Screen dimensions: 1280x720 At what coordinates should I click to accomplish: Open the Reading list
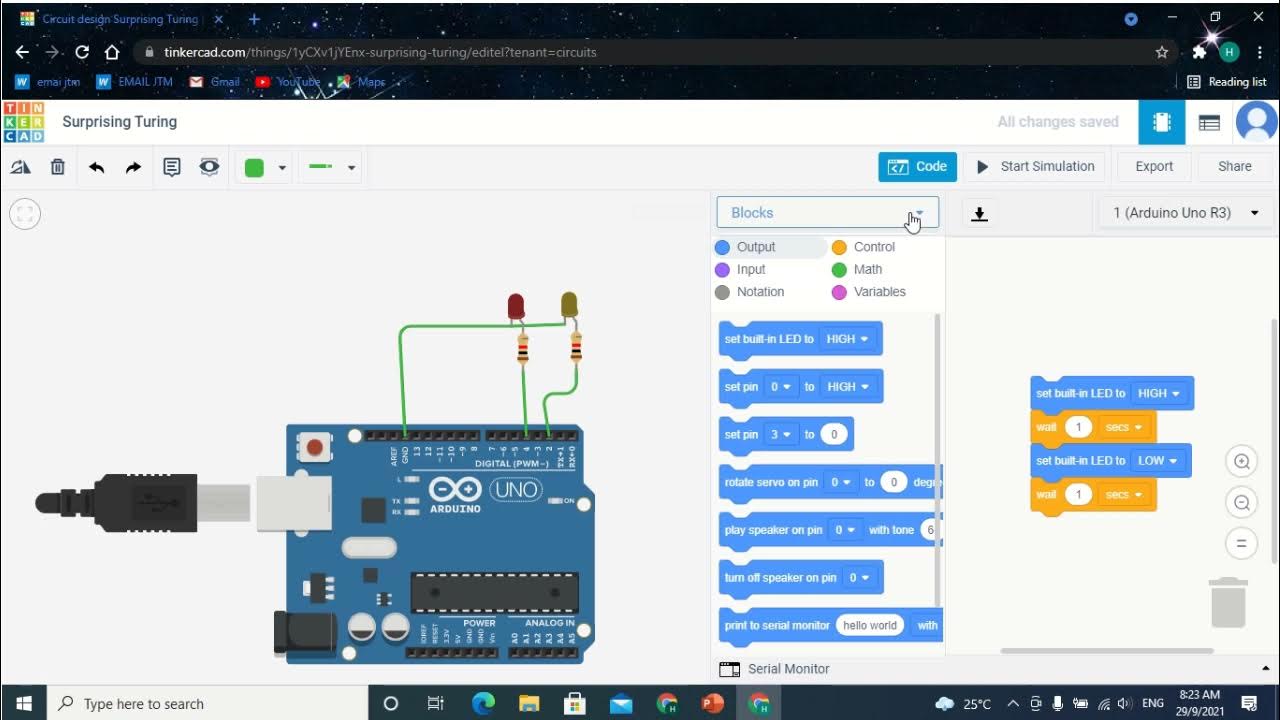click(x=1226, y=82)
